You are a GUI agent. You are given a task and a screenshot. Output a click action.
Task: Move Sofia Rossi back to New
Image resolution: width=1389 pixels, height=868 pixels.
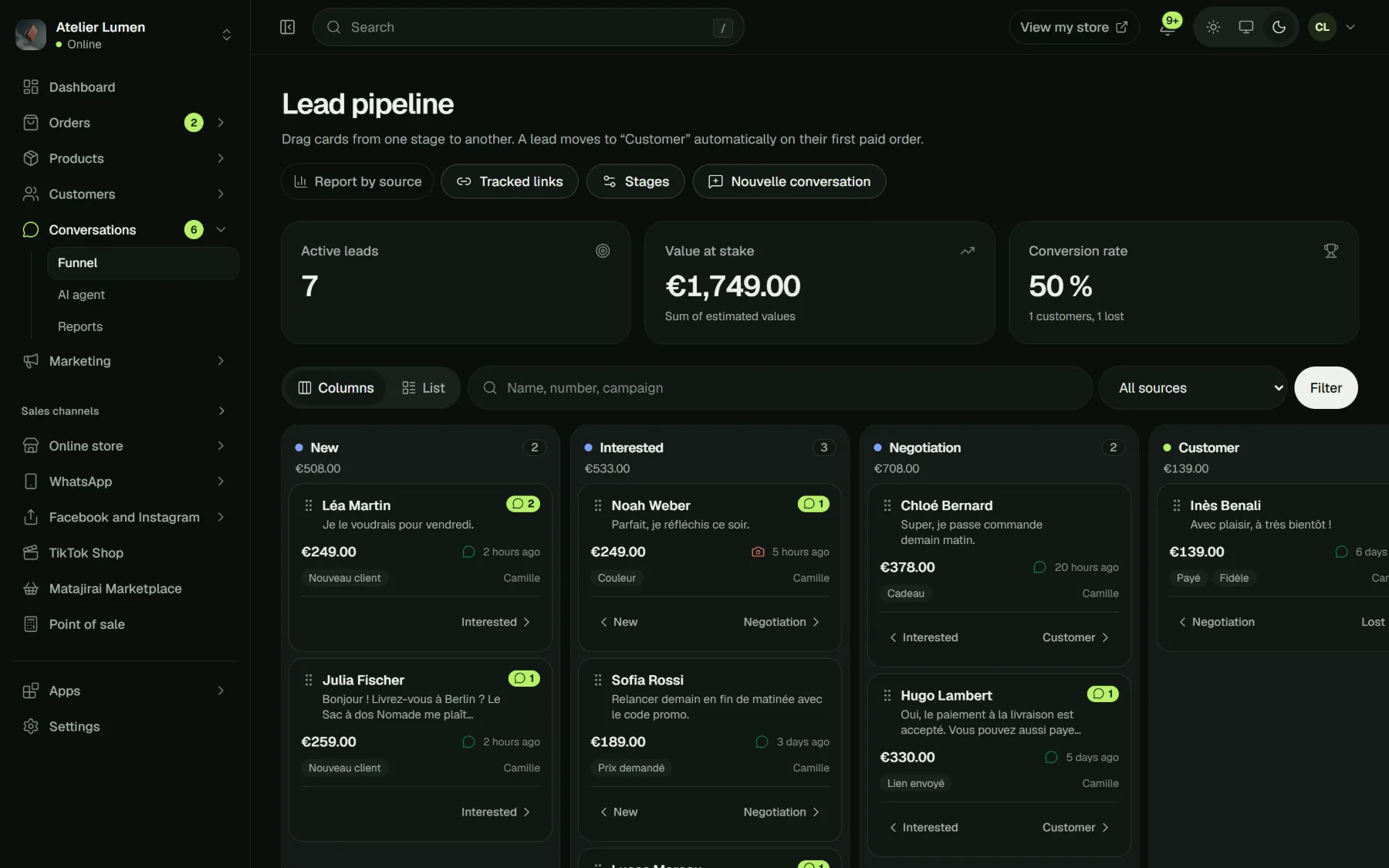(619, 812)
